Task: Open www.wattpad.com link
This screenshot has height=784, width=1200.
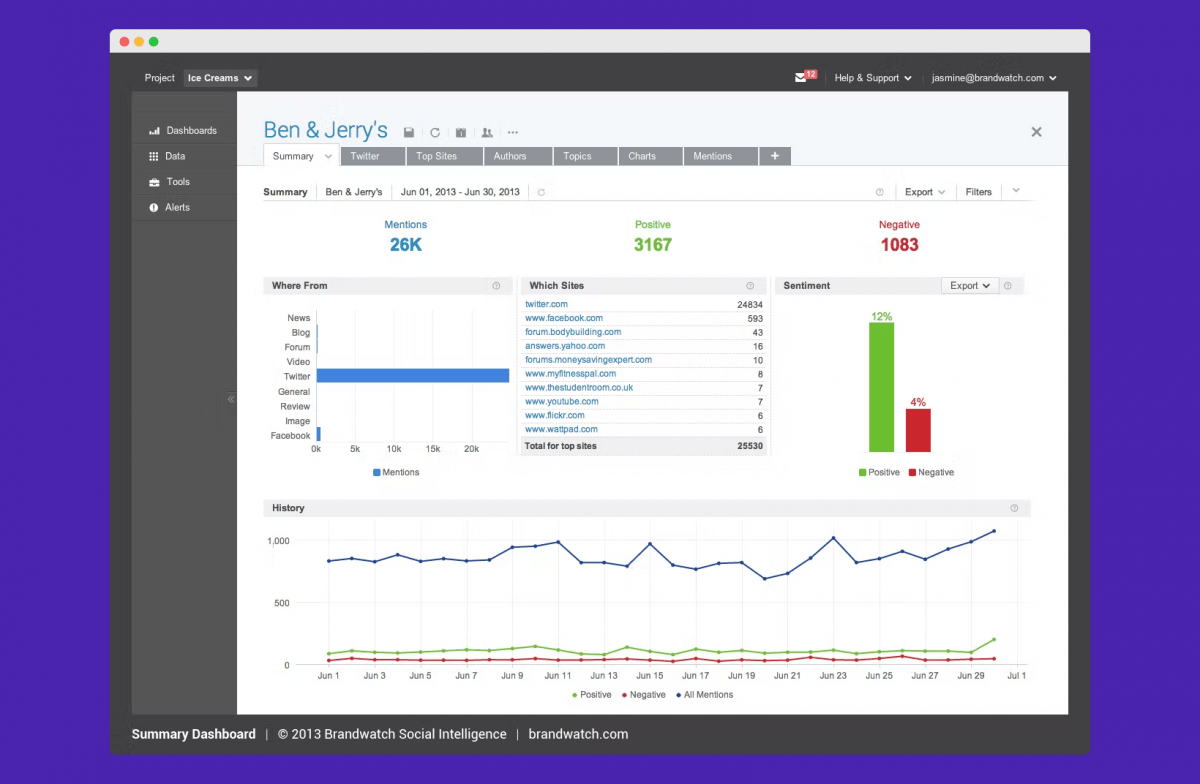Action: (562, 430)
